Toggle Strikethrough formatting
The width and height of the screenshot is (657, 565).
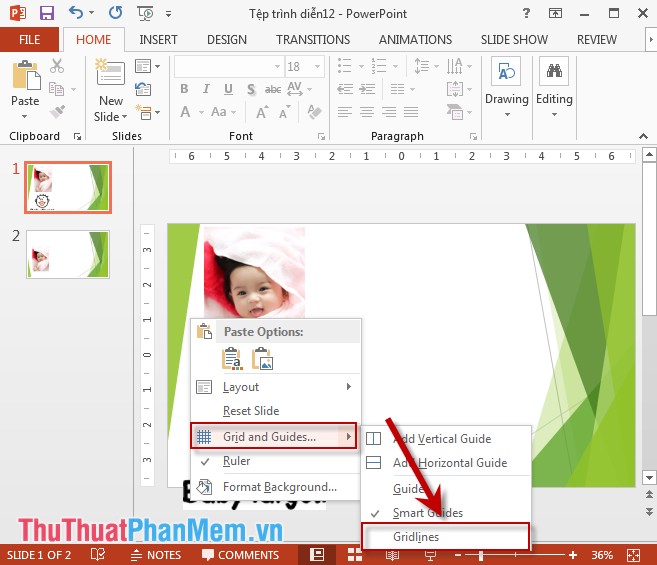(273, 89)
